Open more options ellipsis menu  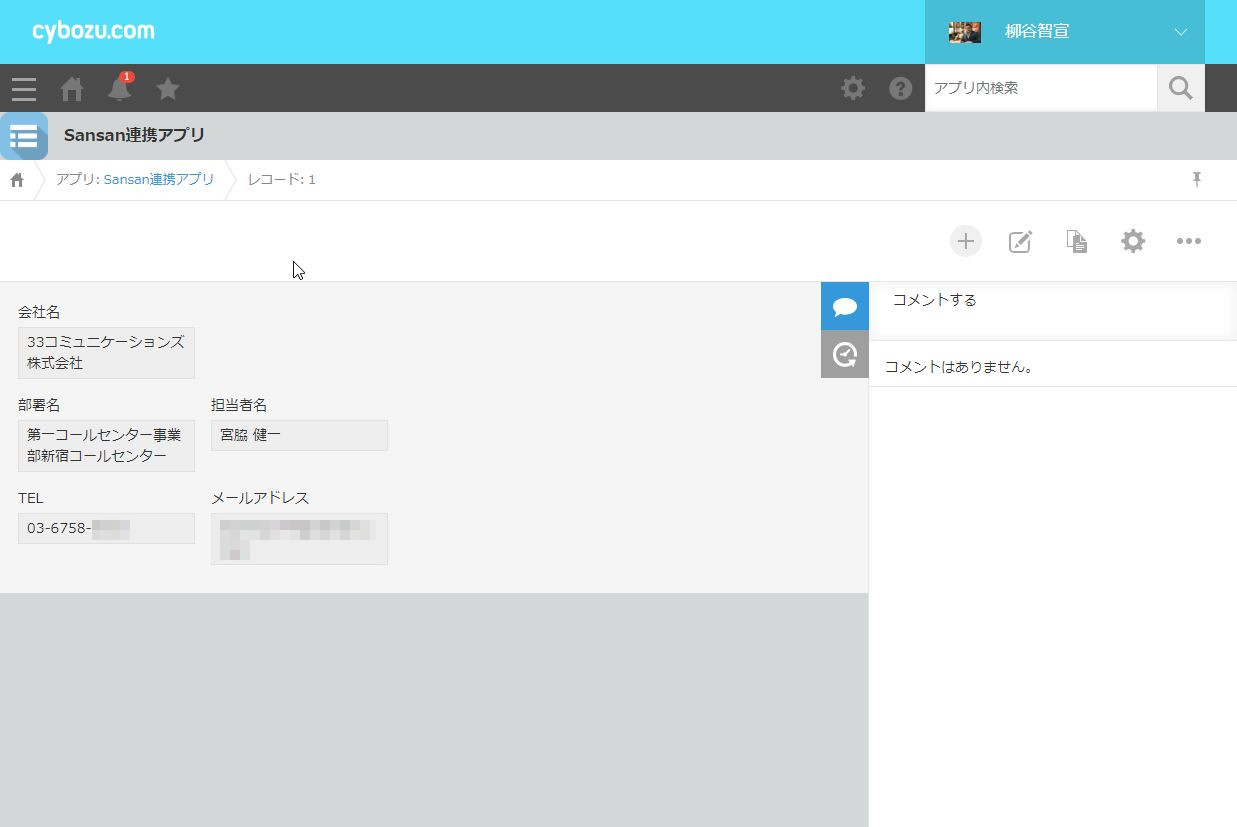coord(1189,241)
